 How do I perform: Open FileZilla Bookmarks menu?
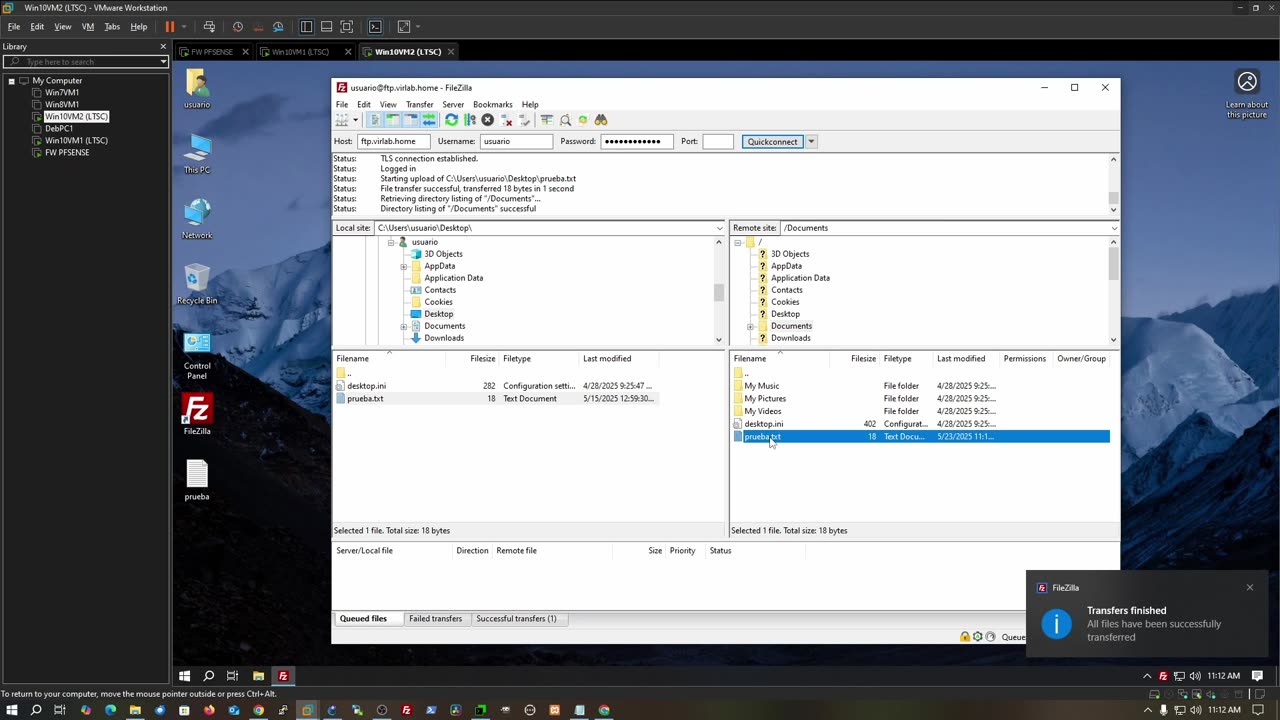tap(492, 104)
